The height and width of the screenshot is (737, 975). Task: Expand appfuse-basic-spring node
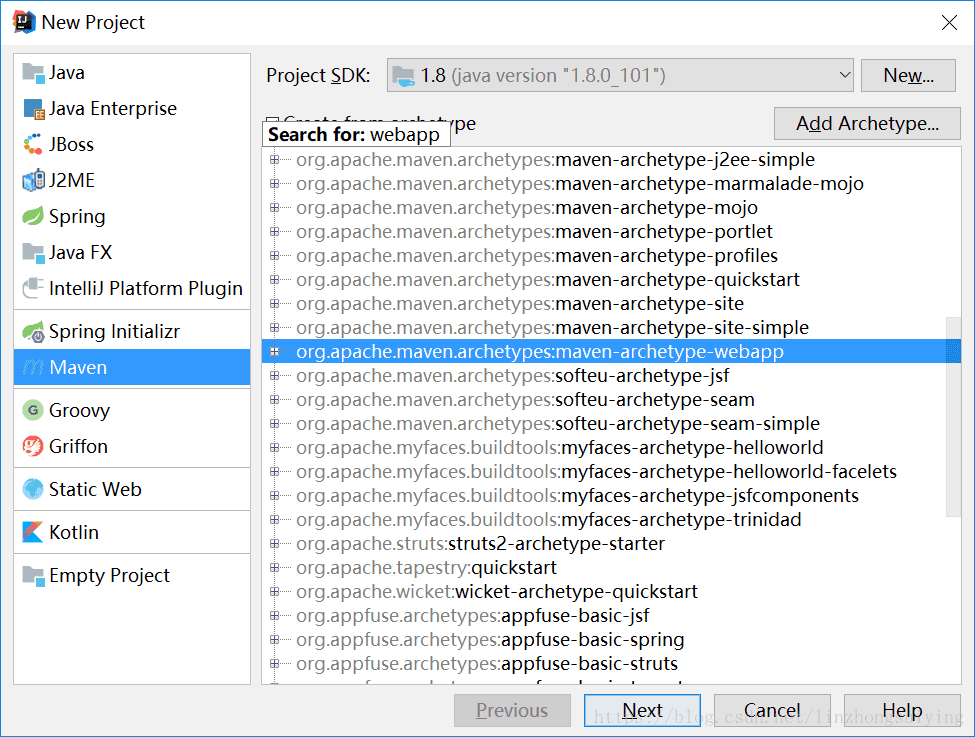pyautogui.click(x=274, y=639)
